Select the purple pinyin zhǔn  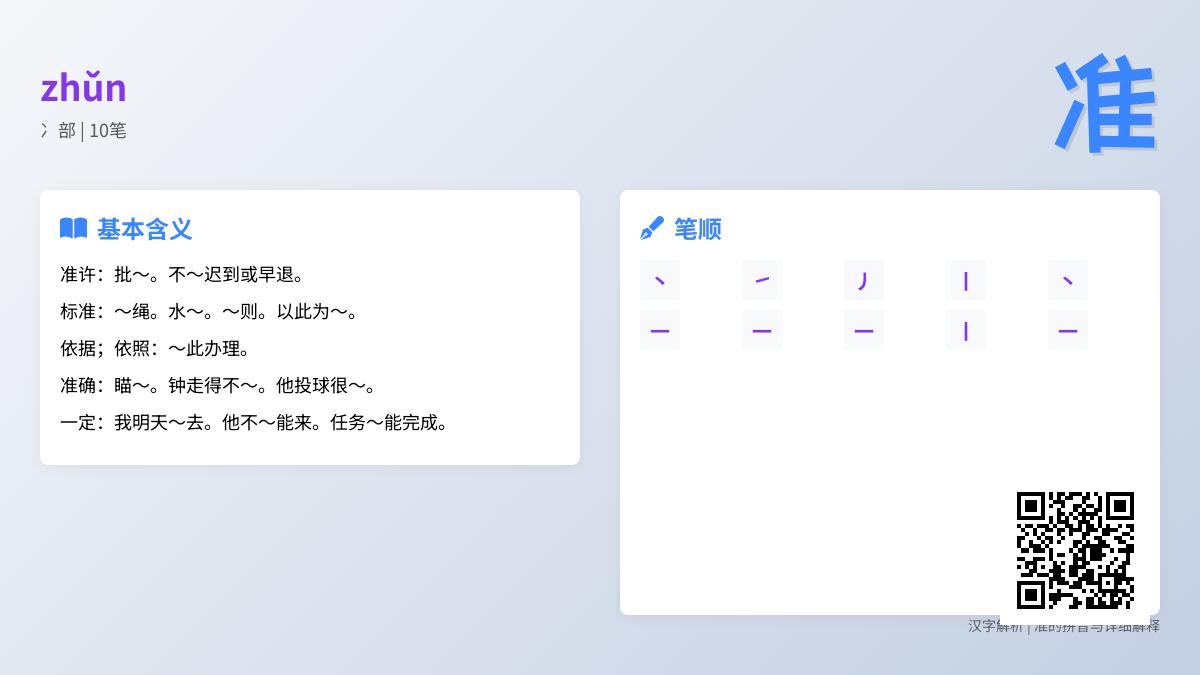tap(83, 88)
